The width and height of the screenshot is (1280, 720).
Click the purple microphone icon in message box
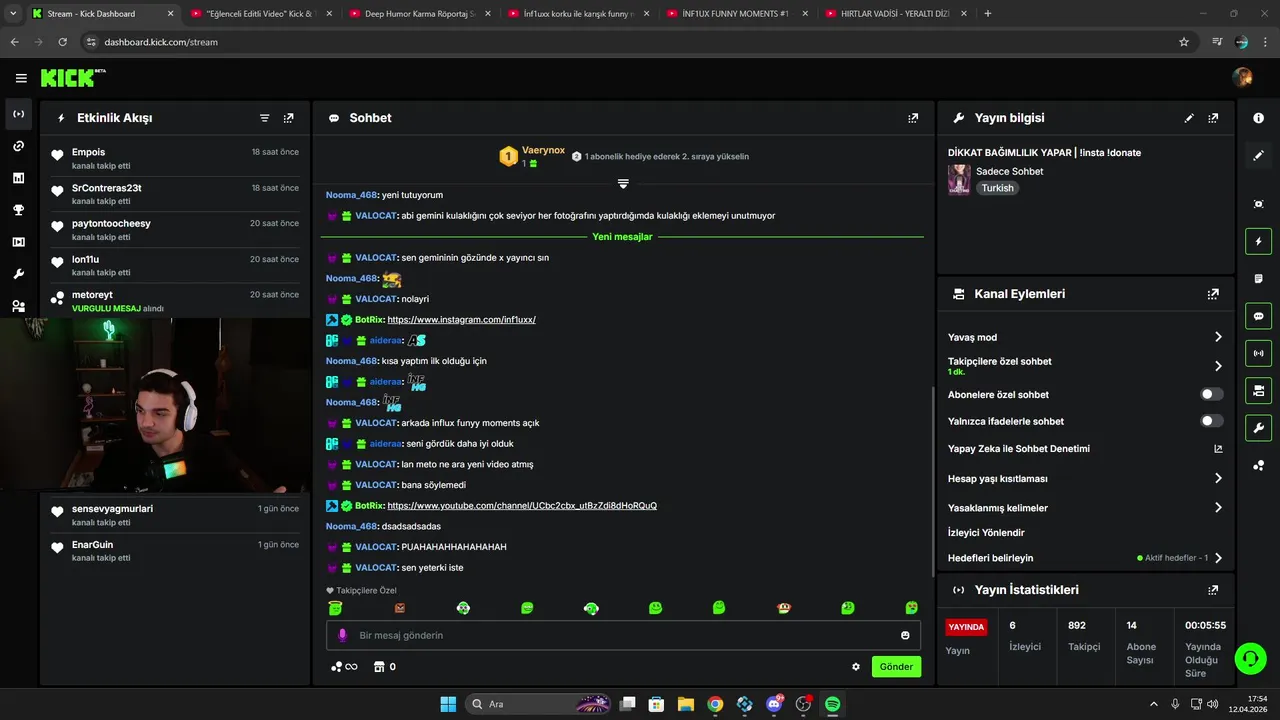tap(343, 635)
